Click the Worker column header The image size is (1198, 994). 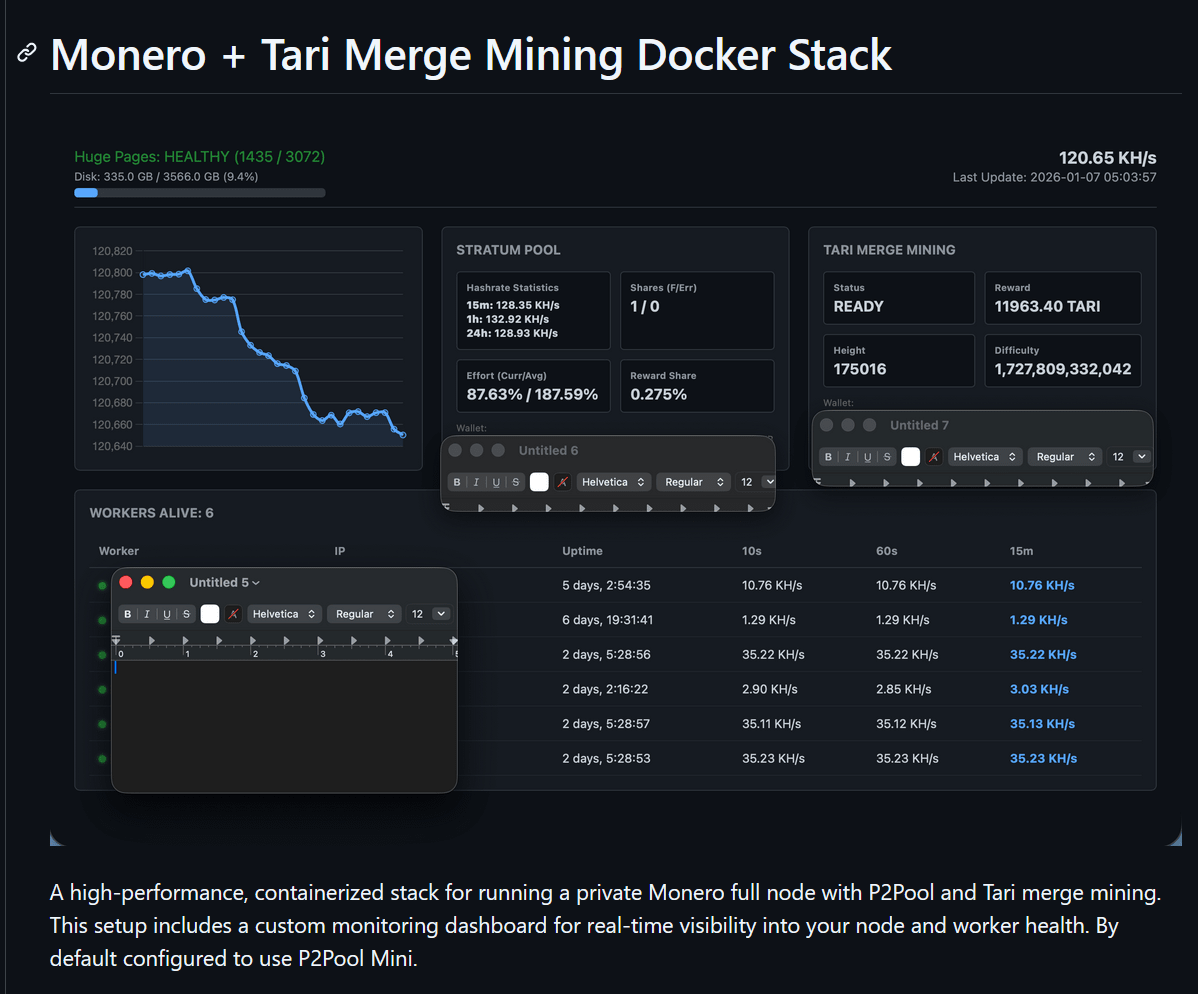(118, 551)
